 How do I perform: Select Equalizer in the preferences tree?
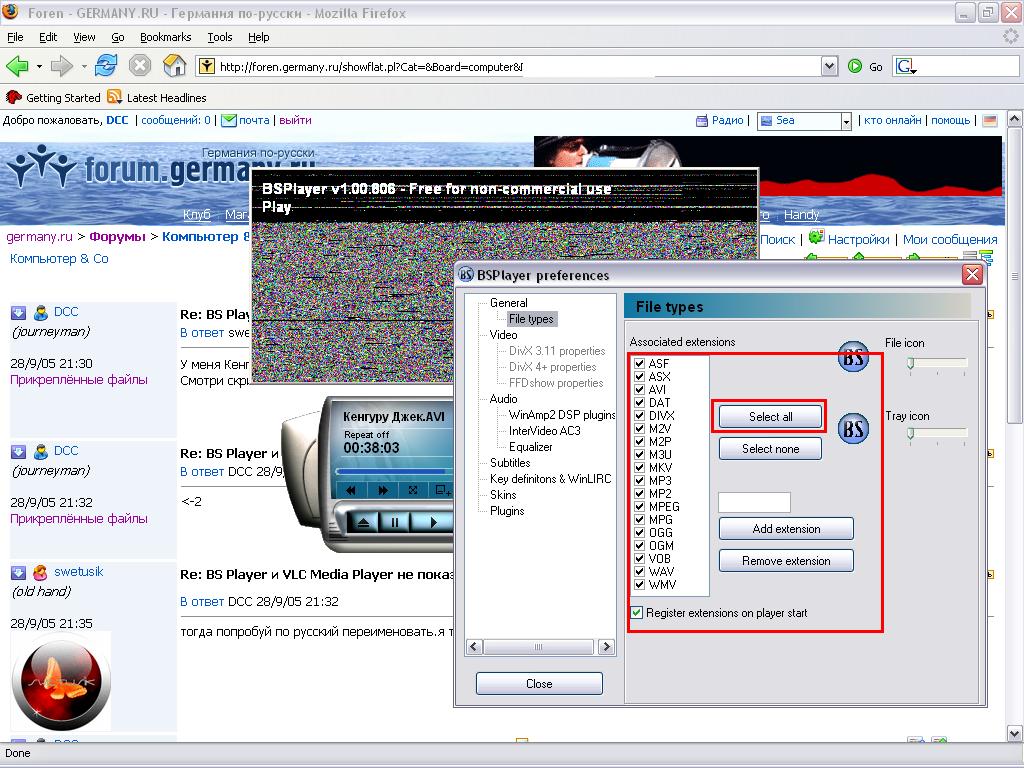pyautogui.click(x=530, y=447)
